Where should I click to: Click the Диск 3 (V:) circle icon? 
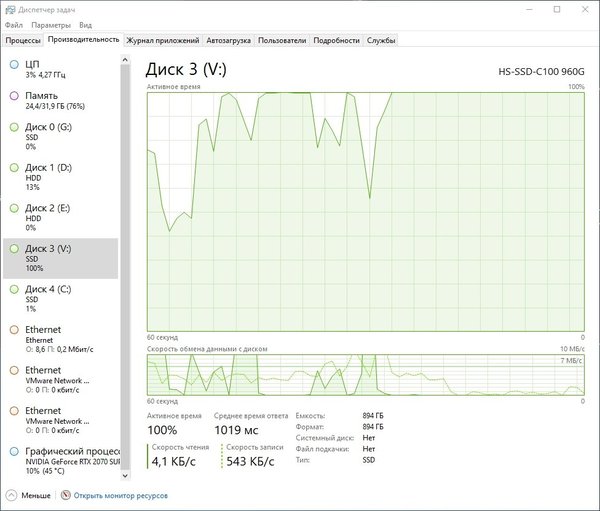coord(14,249)
